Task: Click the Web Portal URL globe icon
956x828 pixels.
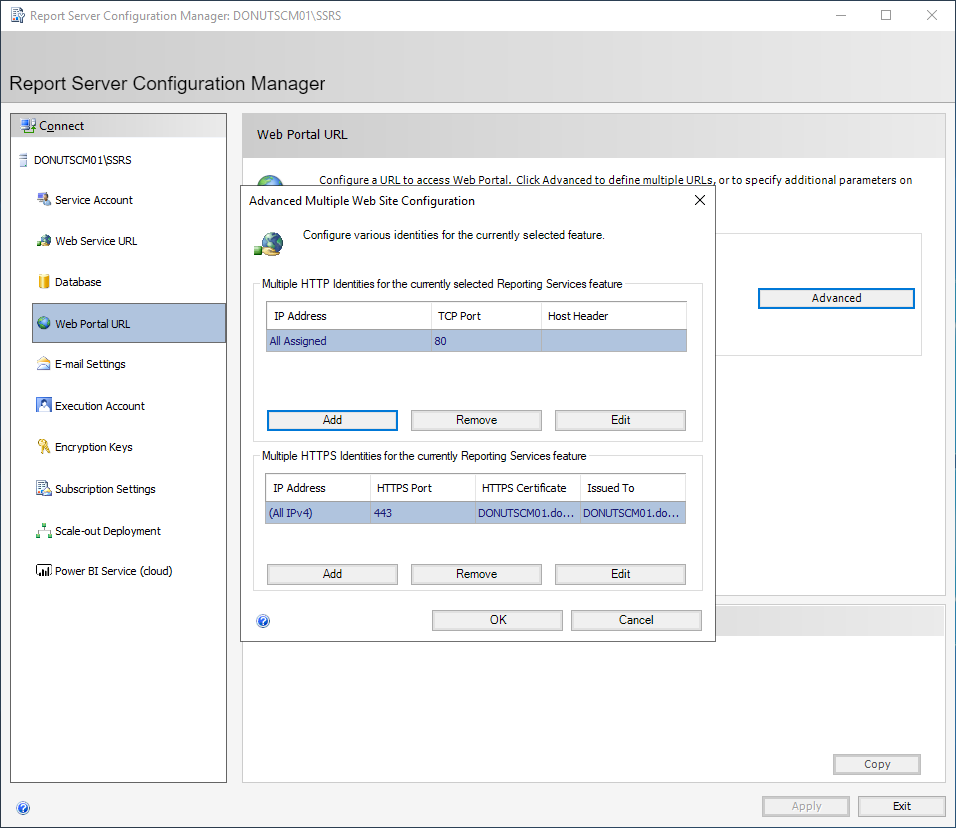Action: coord(43,323)
